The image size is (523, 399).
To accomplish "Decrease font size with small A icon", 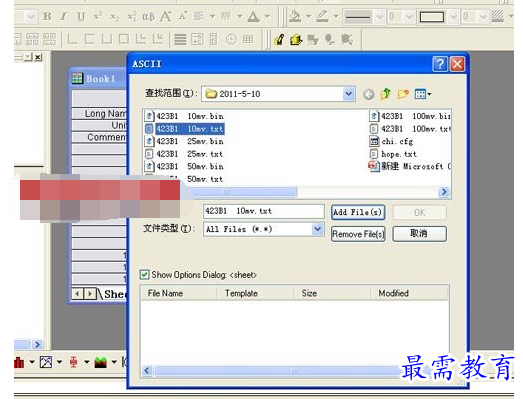I will pyautogui.click(x=183, y=16).
